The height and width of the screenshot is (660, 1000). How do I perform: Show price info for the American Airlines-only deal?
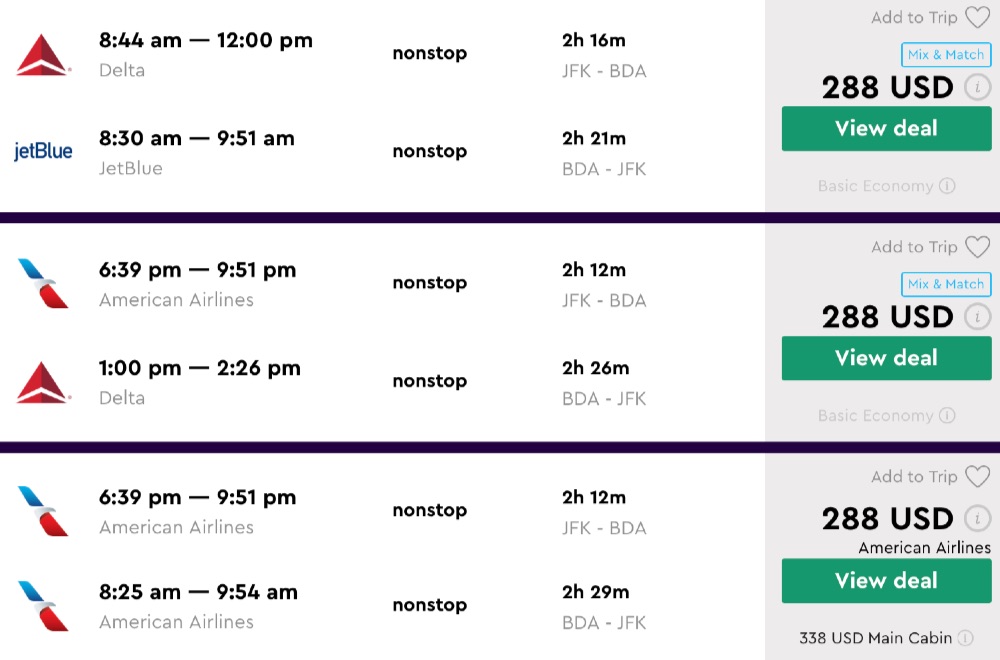(977, 519)
